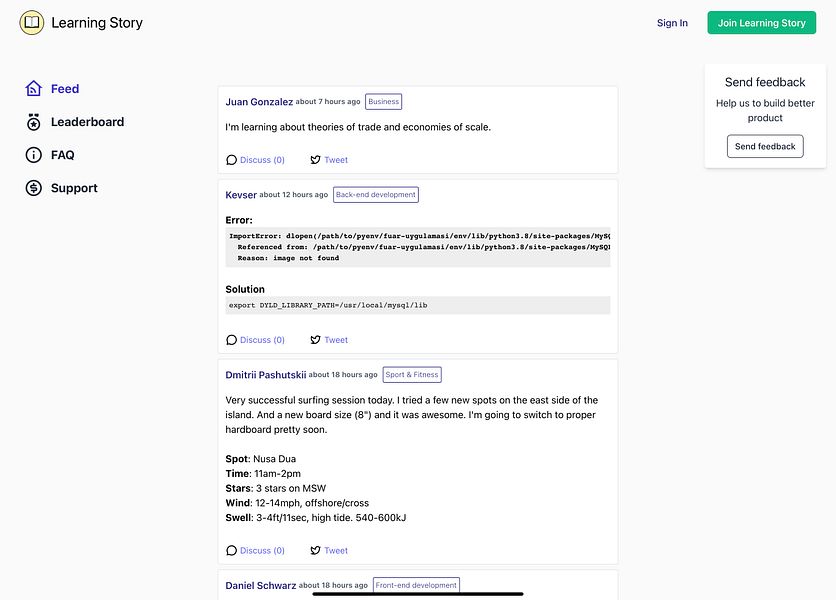Select the Back-end development tag
The width and height of the screenshot is (836, 600).
tap(376, 195)
